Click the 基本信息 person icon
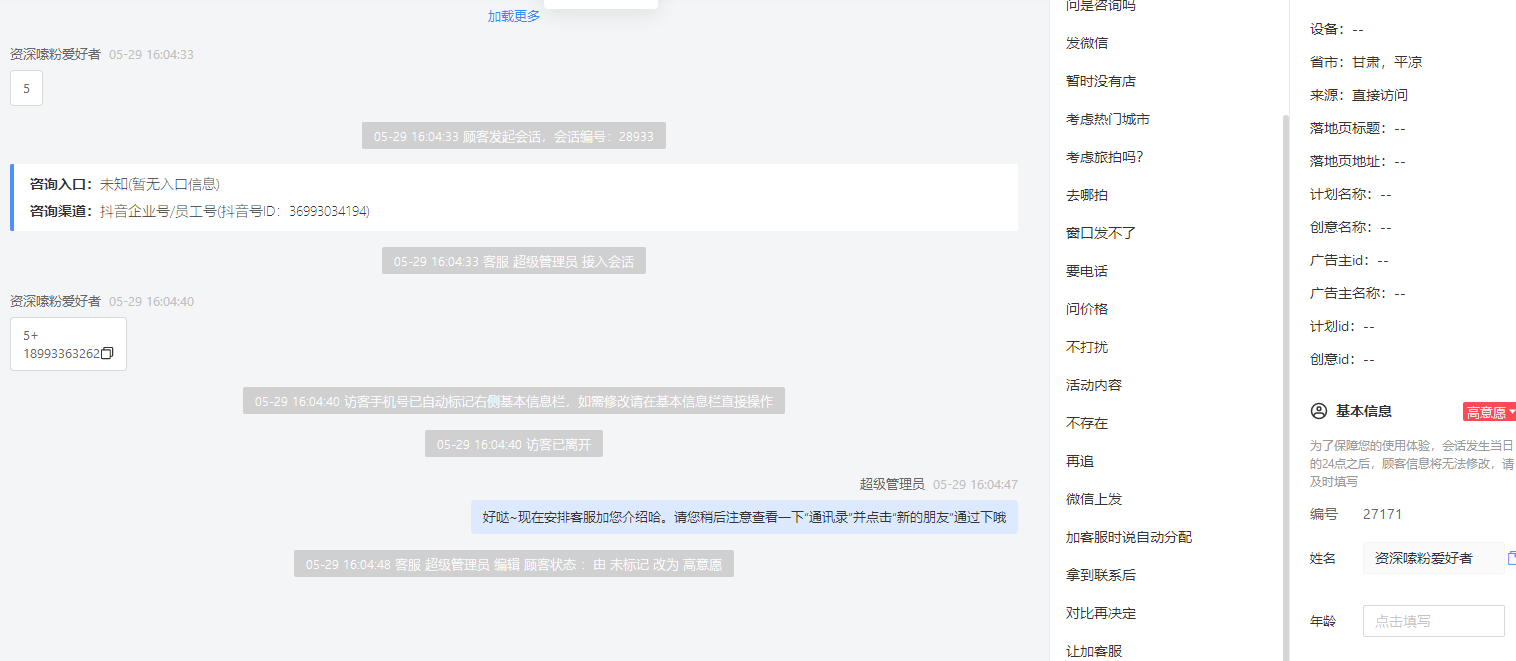 point(1318,411)
